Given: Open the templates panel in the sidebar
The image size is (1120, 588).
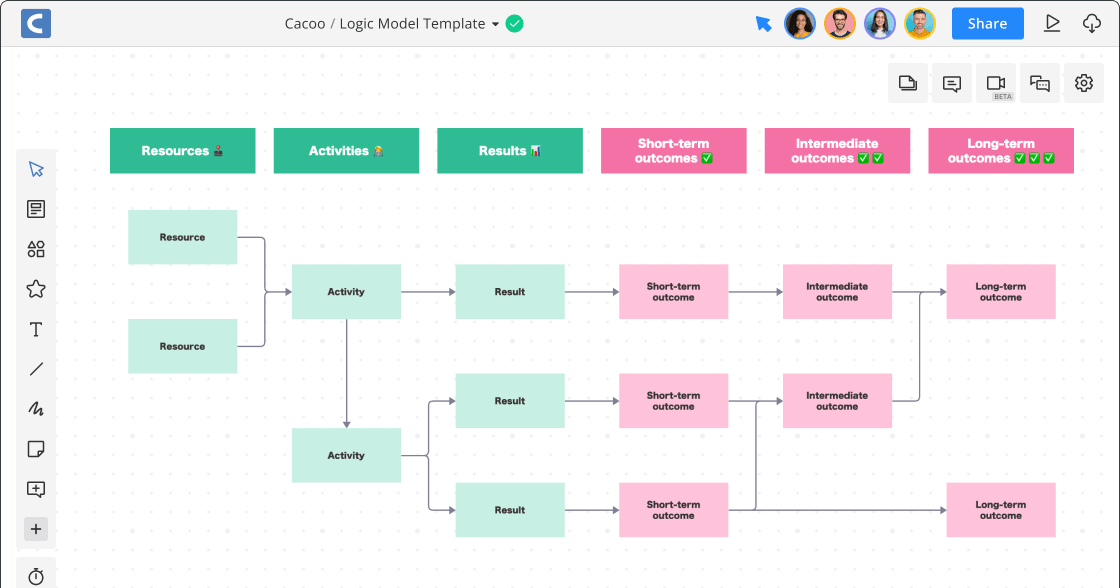Looking at the screenshot, I should (36, 209).
